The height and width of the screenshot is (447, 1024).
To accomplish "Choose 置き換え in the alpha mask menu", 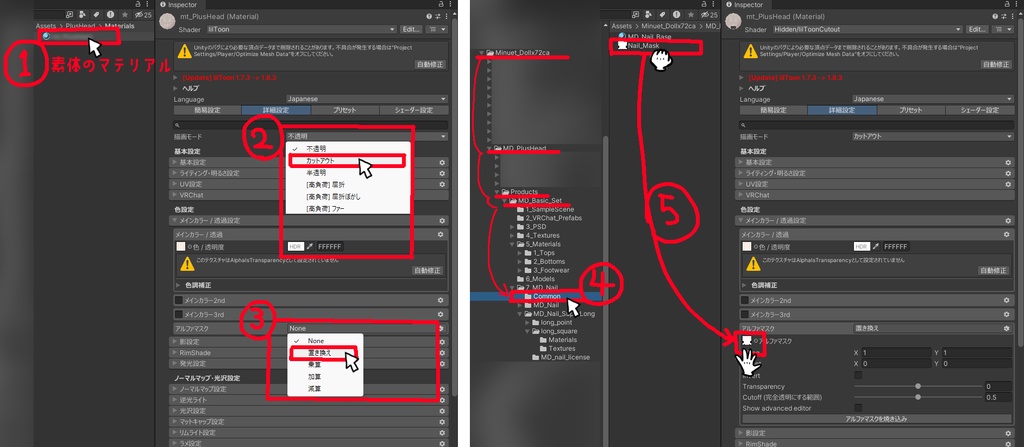I will (325, 353).
